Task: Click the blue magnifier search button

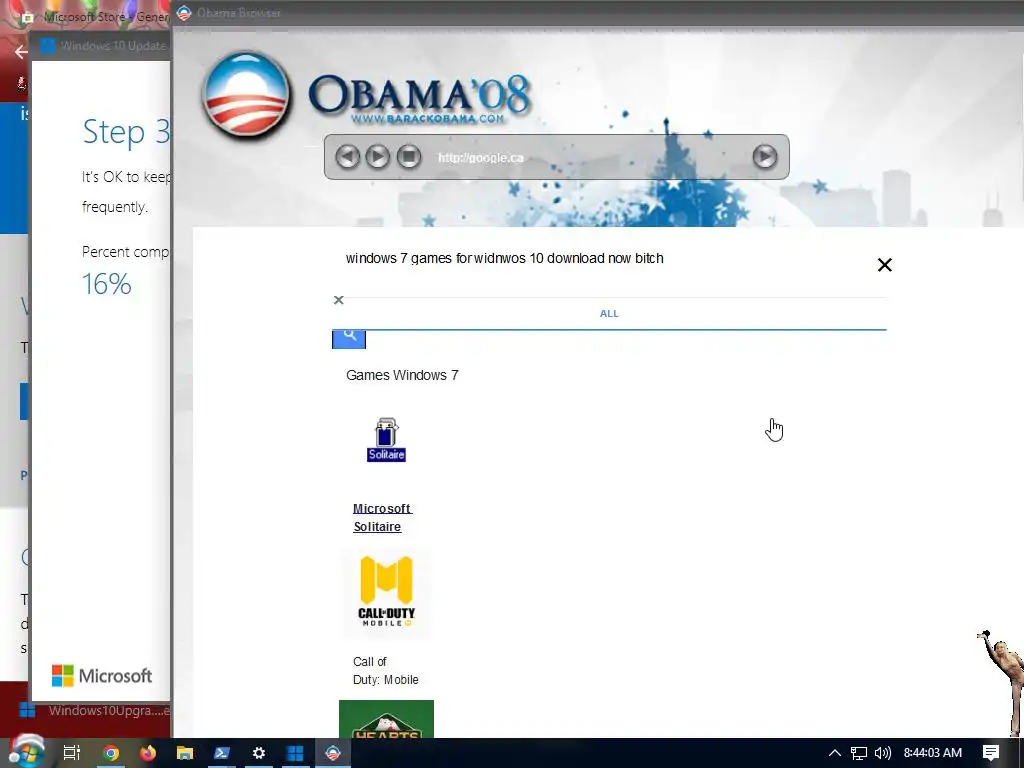Action: click(349, 338)
